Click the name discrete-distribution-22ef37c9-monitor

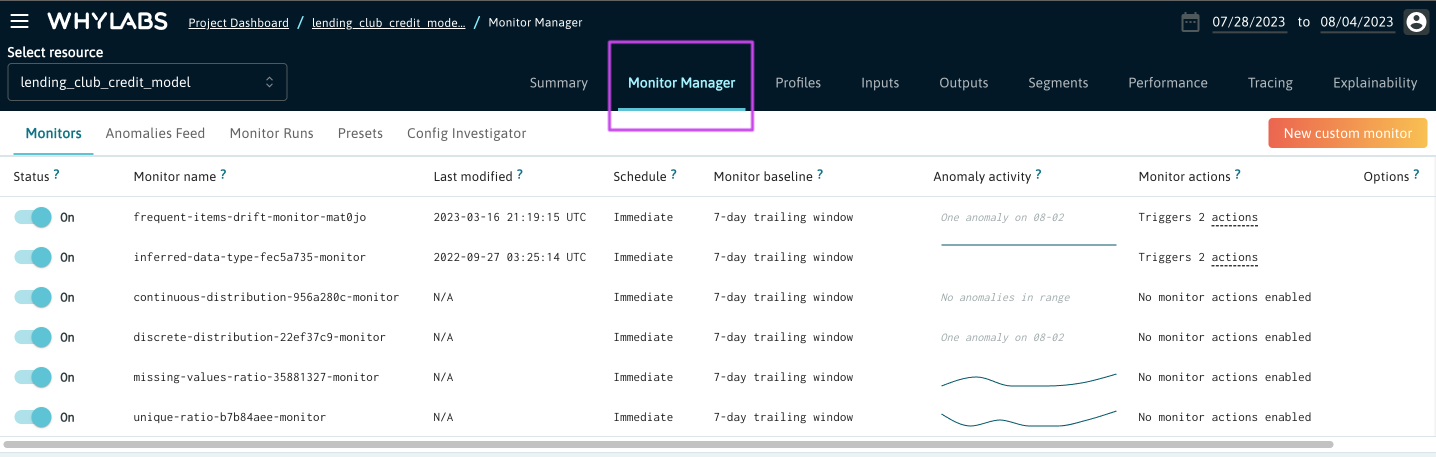(x=259, y=337)
